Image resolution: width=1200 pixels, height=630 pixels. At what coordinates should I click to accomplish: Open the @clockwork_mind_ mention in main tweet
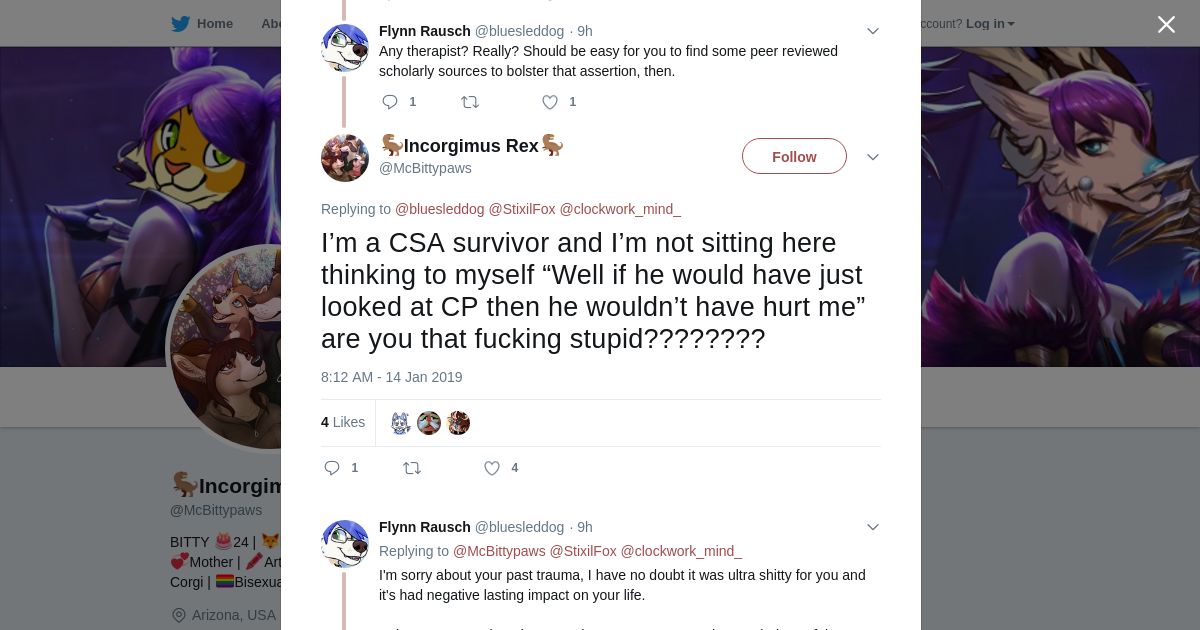point(619,209)
